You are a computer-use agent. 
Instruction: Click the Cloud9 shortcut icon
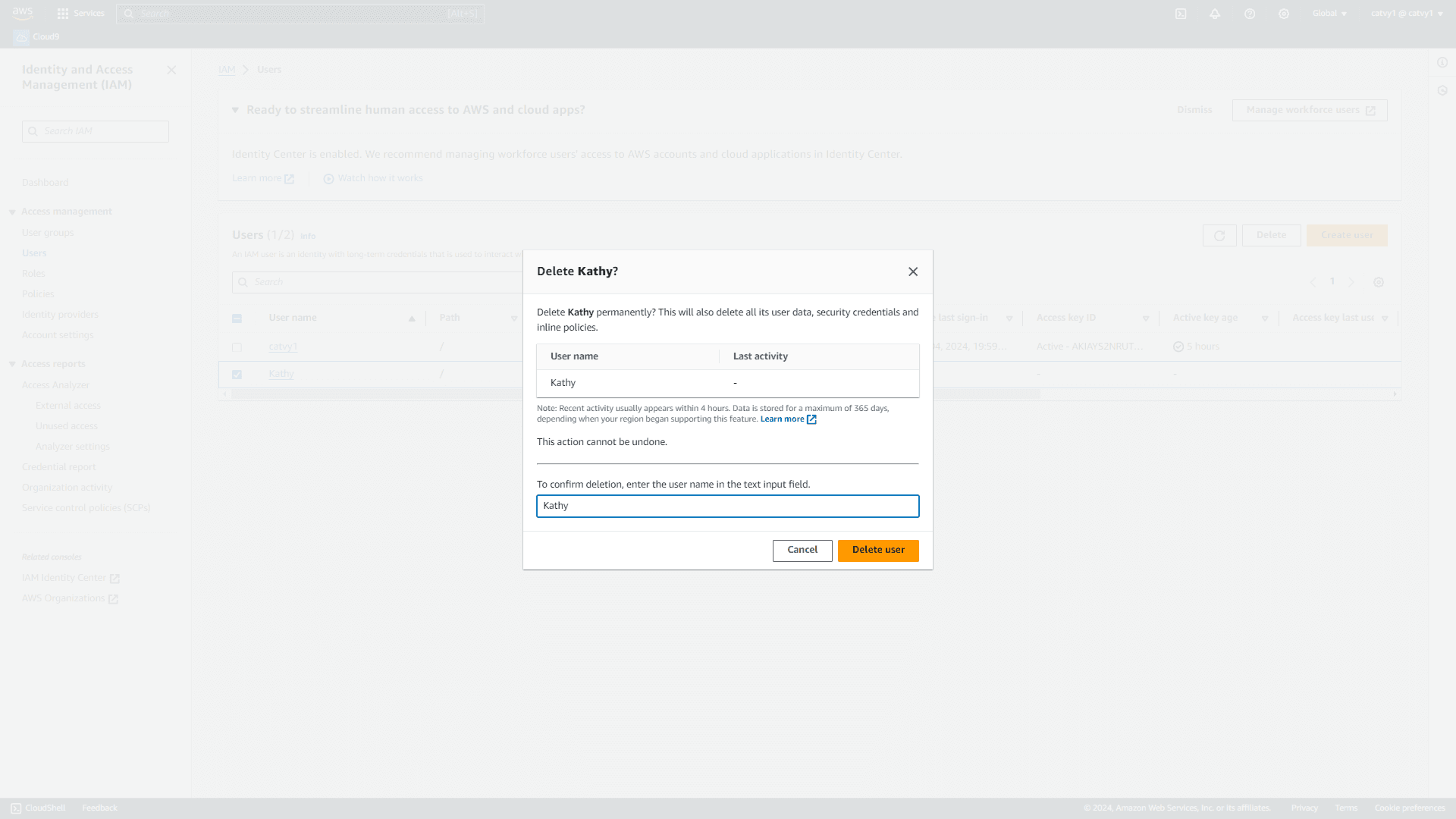point(21,36)
